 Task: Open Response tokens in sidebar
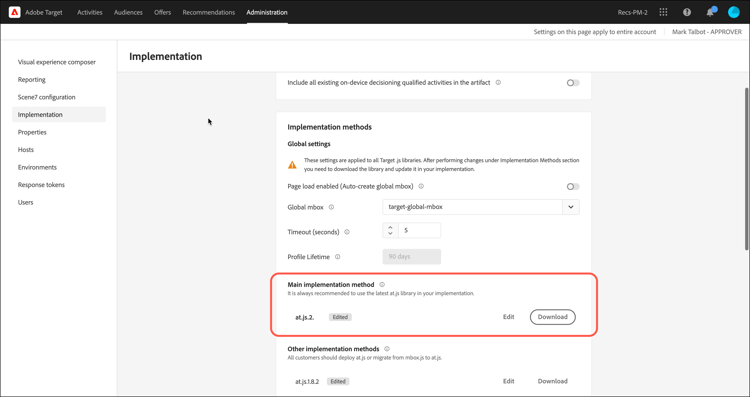[41, 185]
